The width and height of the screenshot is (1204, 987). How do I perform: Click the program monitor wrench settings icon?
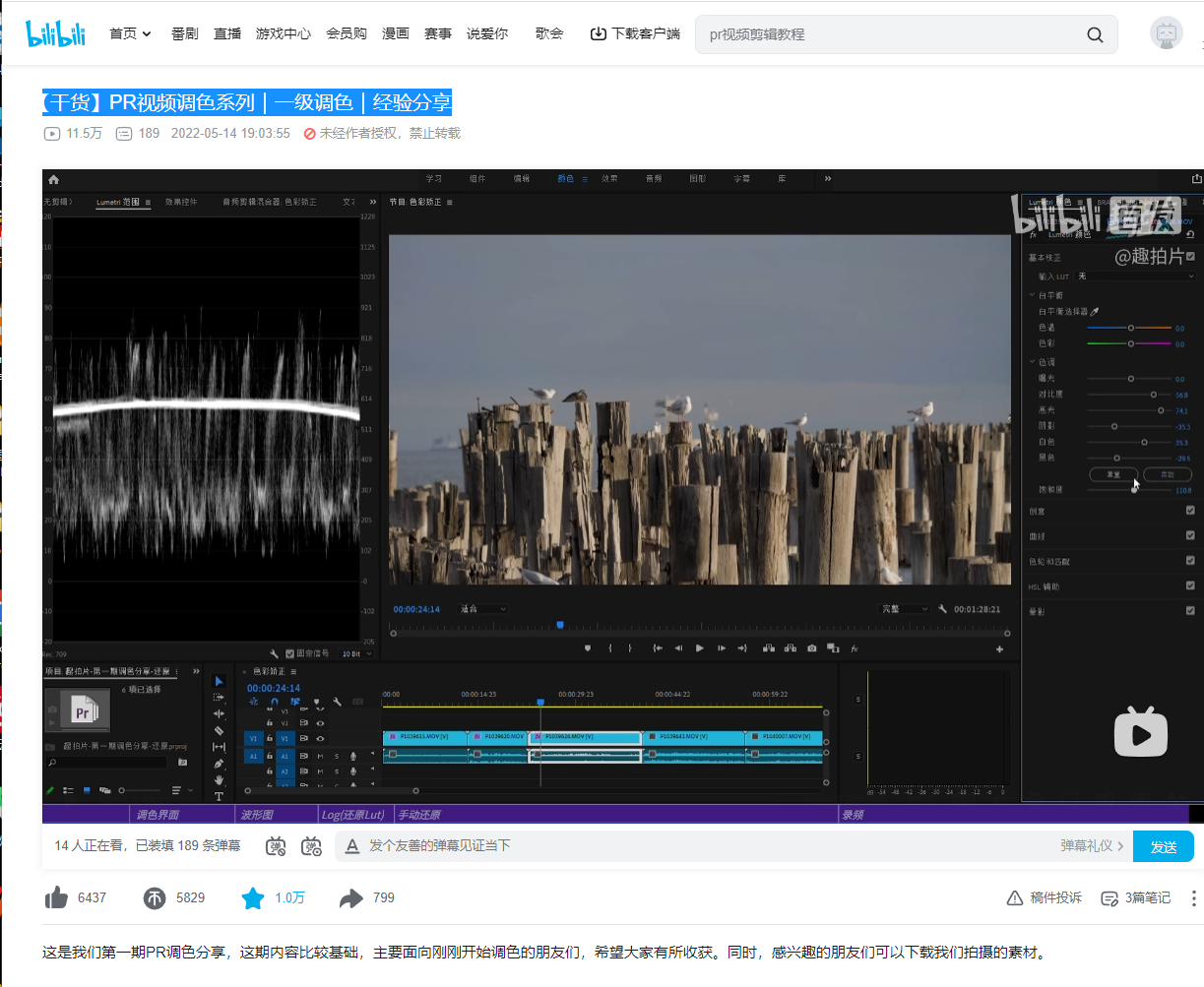tap(943, 609)
